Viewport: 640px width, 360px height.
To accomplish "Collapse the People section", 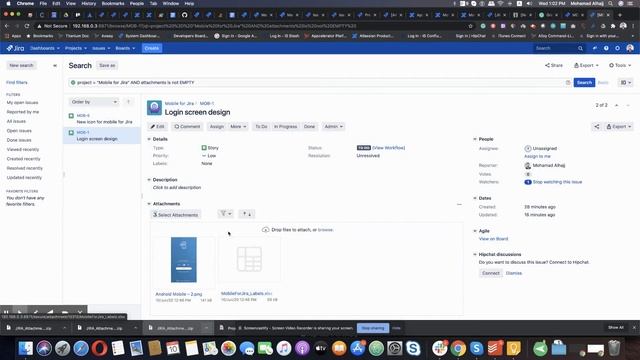I will pos(475,139).
